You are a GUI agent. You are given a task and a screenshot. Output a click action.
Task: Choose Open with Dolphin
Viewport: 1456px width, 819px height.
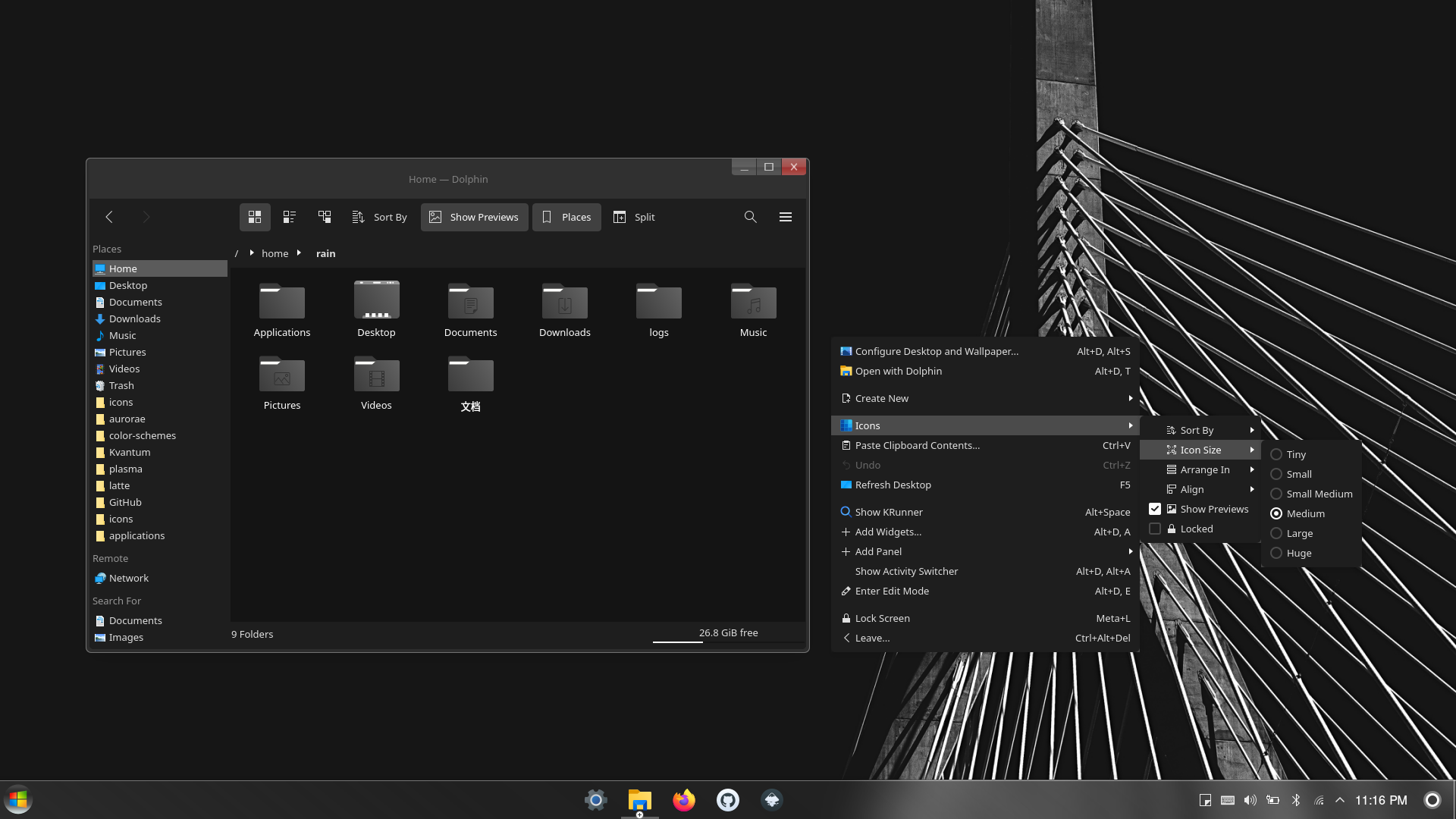tap(985, 371)
